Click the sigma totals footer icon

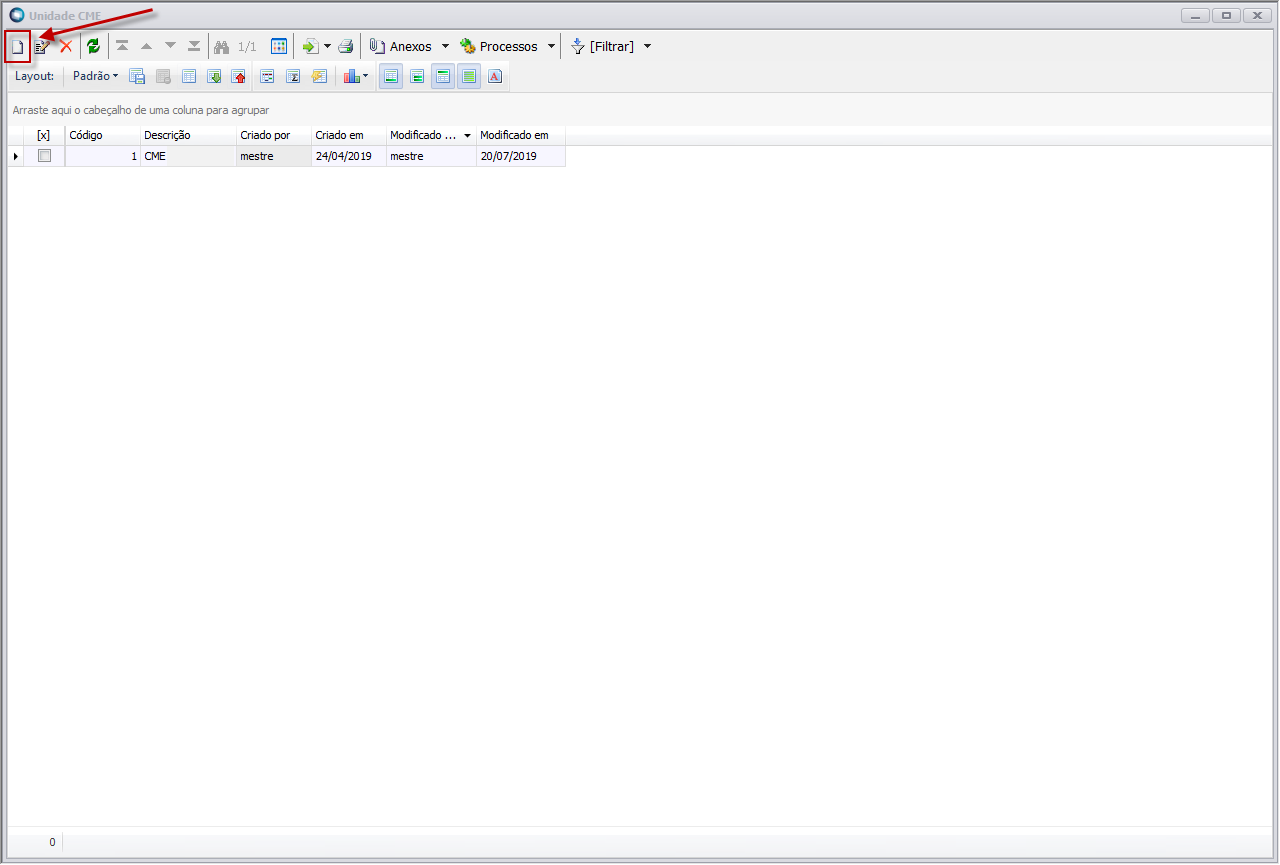tap(293, 76)
